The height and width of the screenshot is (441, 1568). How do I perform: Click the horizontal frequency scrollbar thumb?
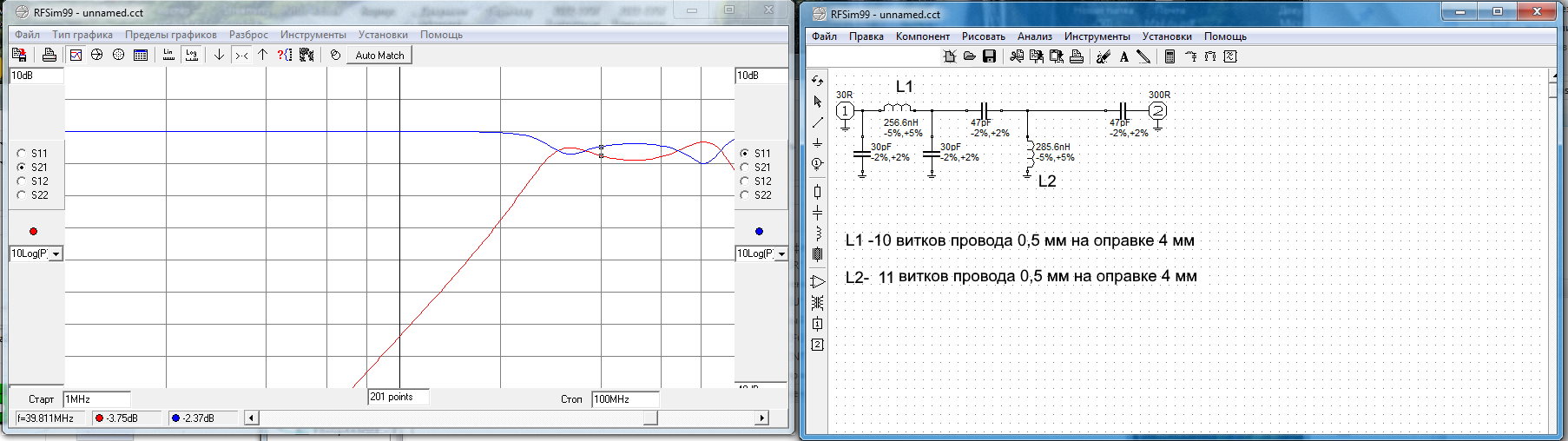[649, 418]
